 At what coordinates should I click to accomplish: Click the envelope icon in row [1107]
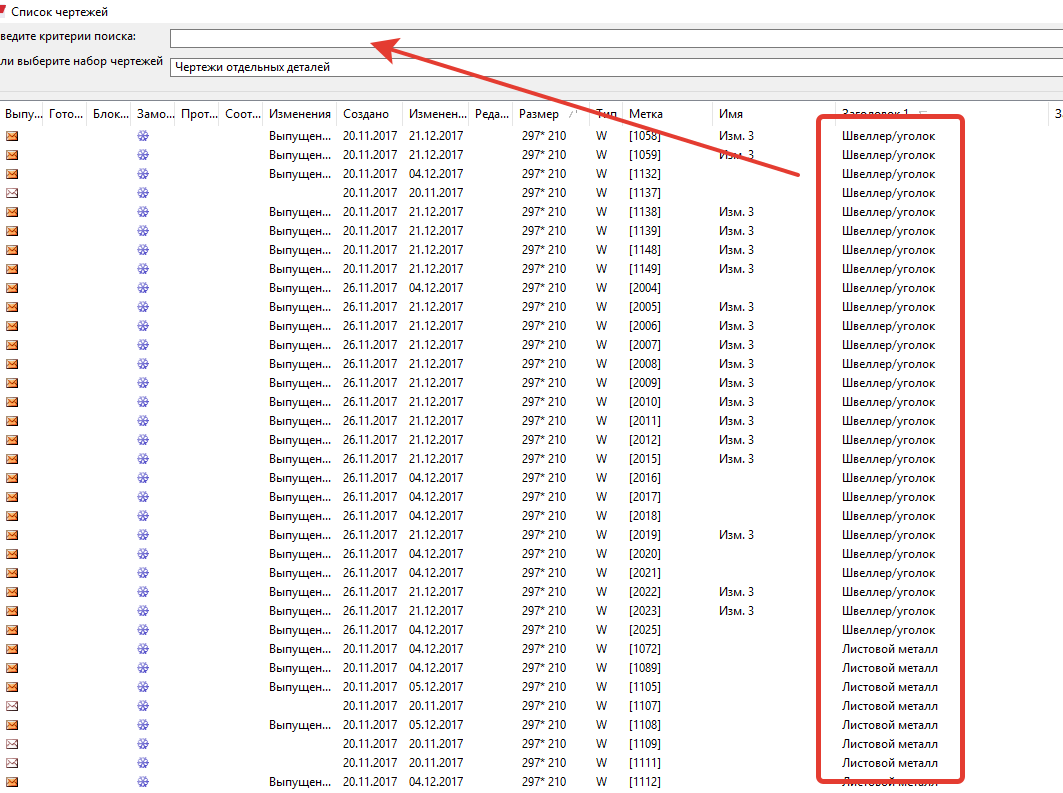point(12,706)
